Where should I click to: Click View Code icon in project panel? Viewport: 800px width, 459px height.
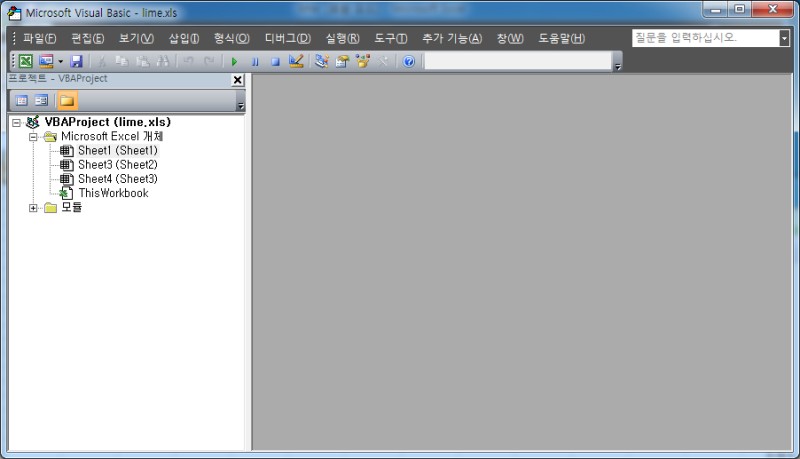pos(21,100)
